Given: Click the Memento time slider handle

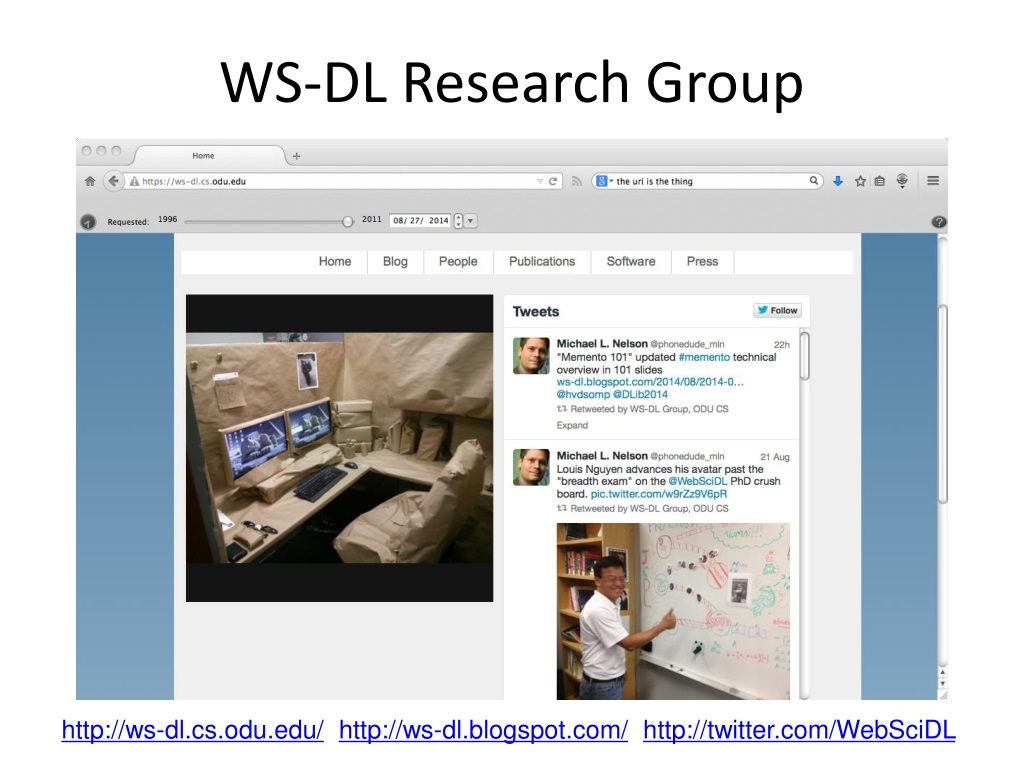Looking at the screenshot, I should 347,222.
